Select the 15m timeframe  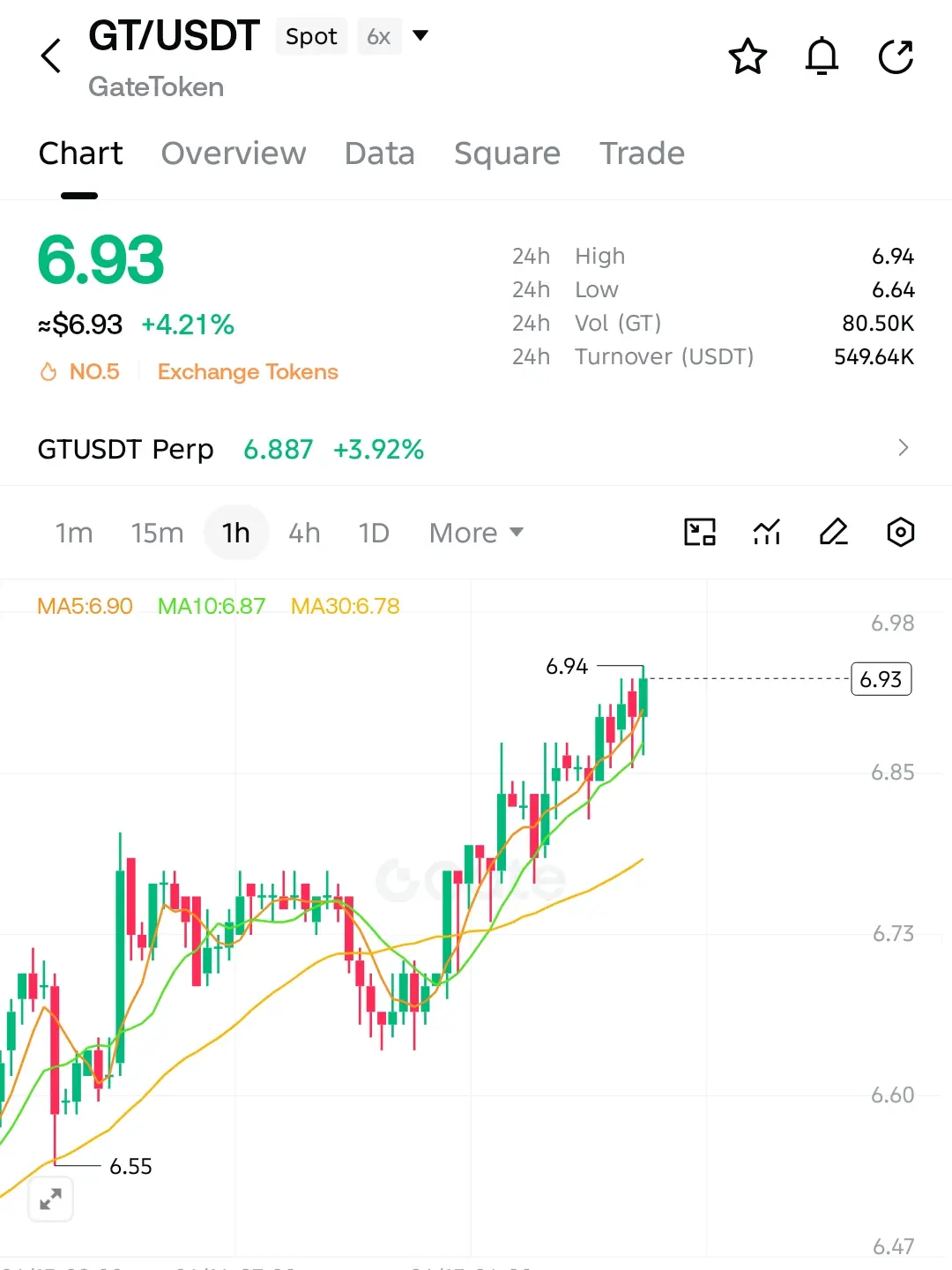(x=157, y=533)
